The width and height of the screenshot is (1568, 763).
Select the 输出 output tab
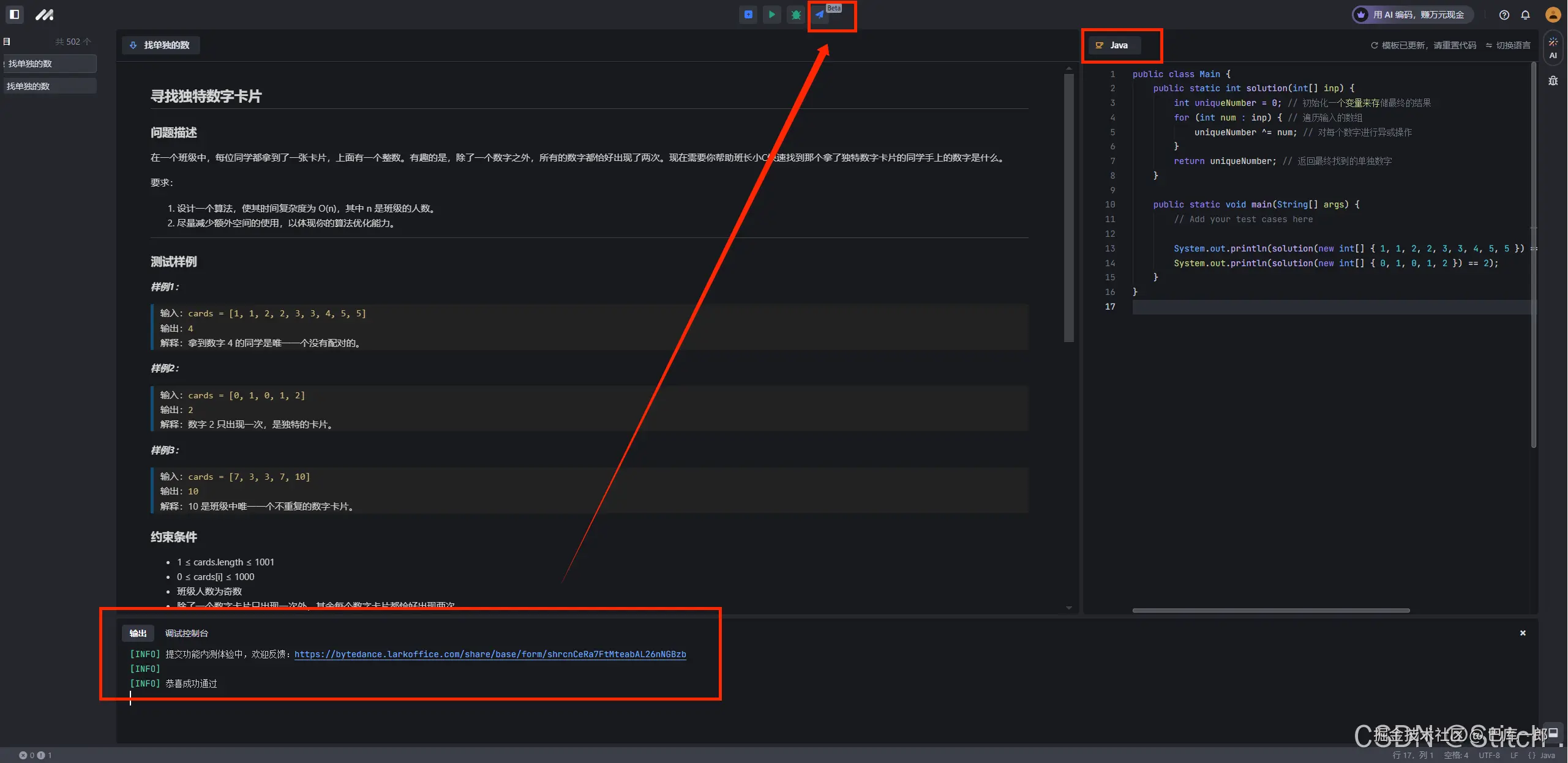138,633
